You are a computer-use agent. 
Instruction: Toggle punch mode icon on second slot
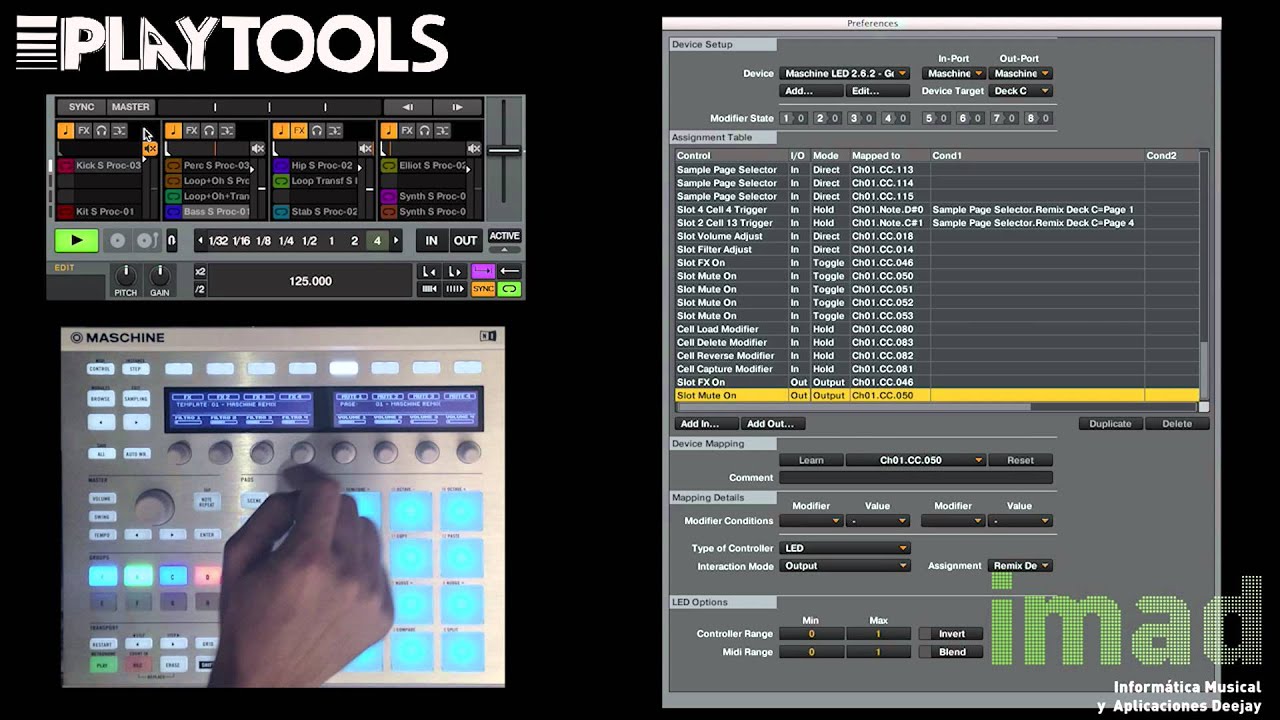227,130
